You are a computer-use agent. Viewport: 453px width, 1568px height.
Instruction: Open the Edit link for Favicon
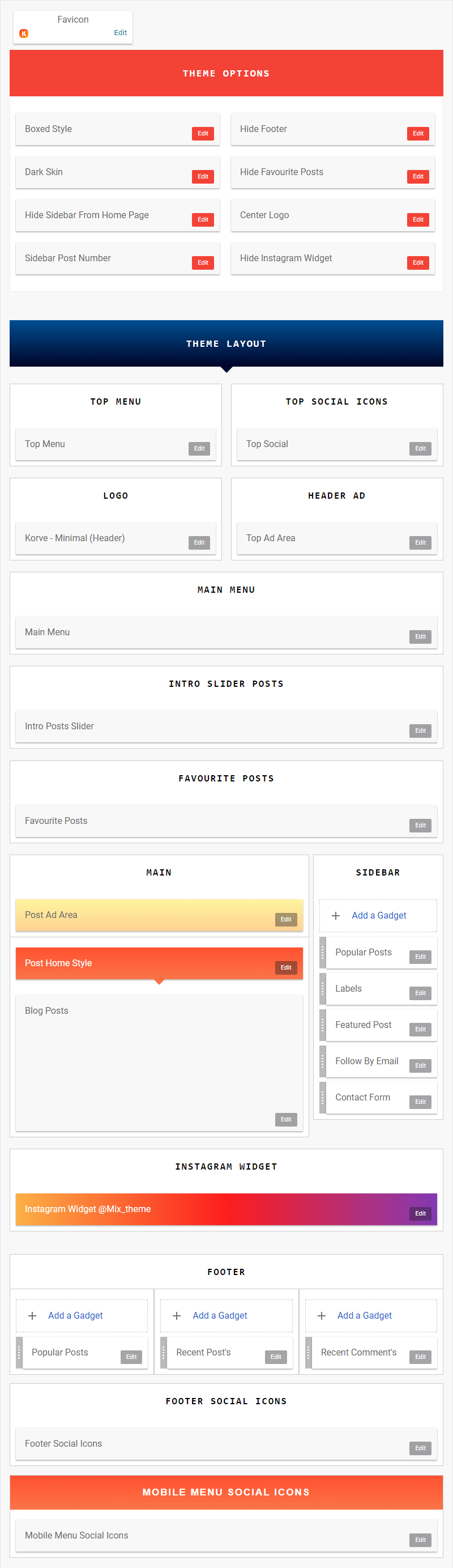(121, 33)
